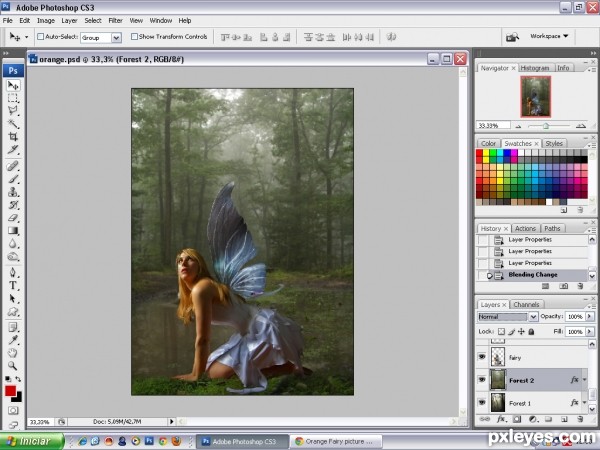
Task: Expand Forest 1 layer effects arrow
Action: [585, 403]
